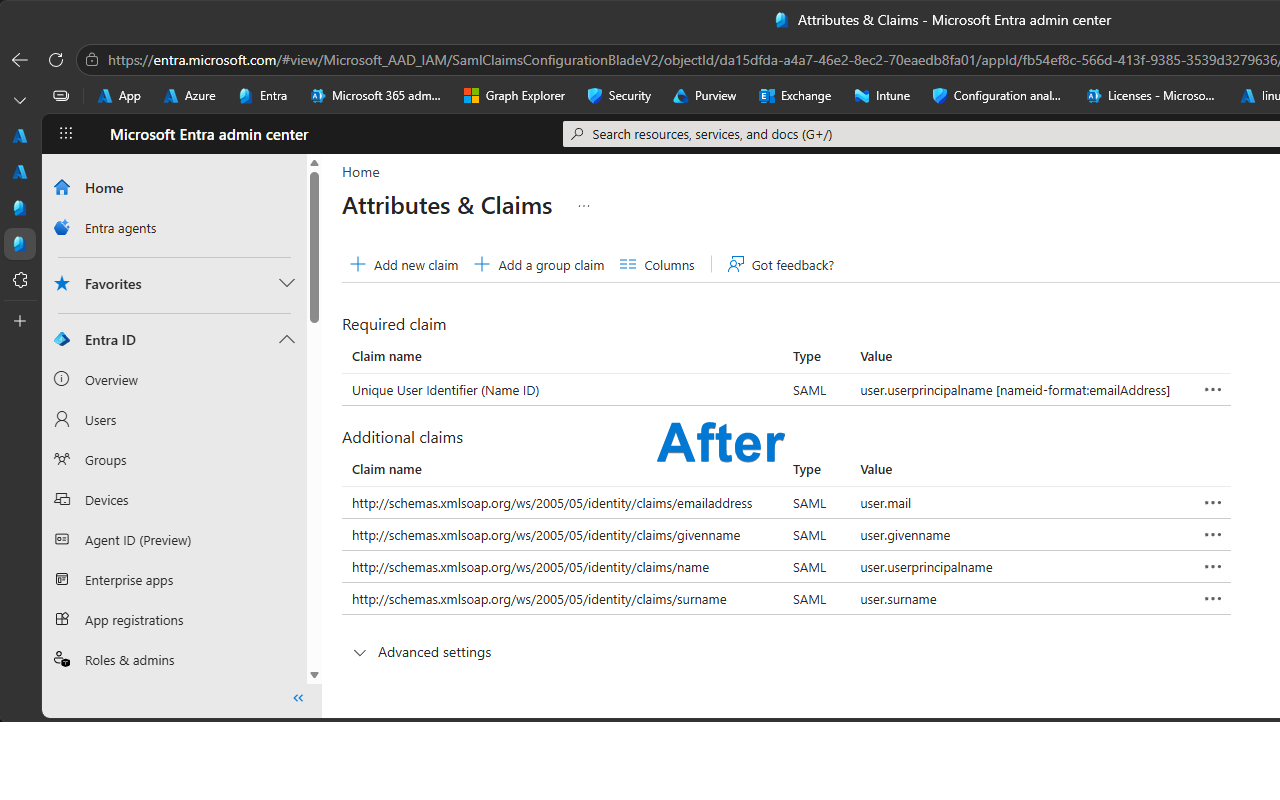The height and width of the screenshot is (800, 1280).
Task: Click the sidebar scrollbar down arrow
Action: (x=314, y=675)
